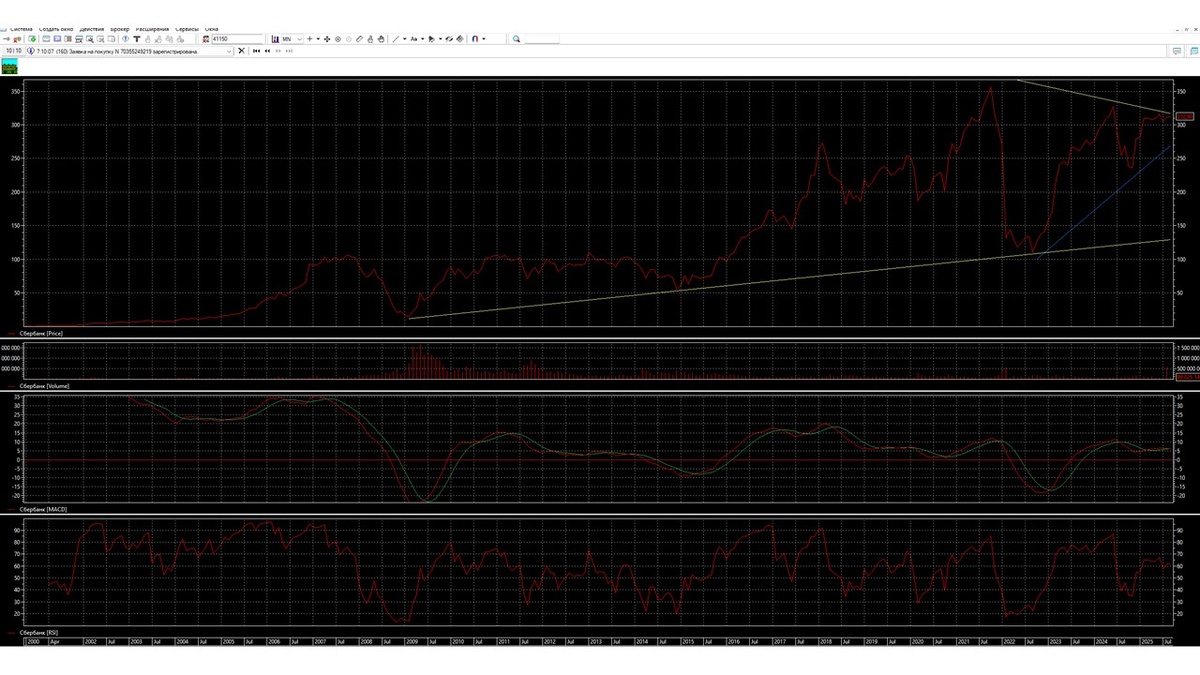This screenshot has width=1200, height=675.
Task: Click the Сбербанк [RSI] legend label
Action: pos(40,633)
